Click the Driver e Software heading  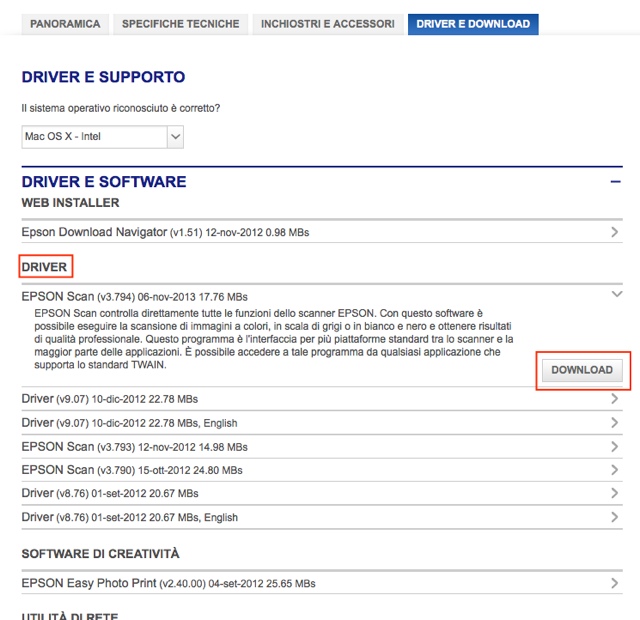pos(104,182)
